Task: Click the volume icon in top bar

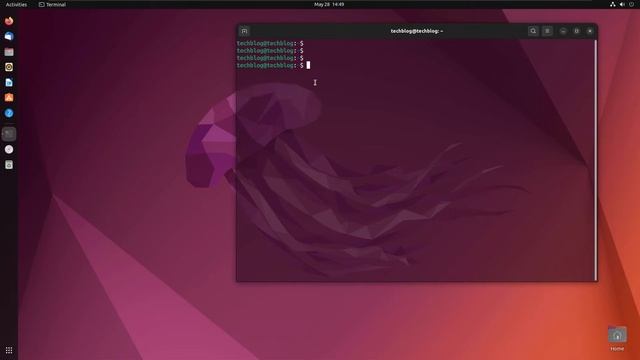Action: click(x=622, y=4)
